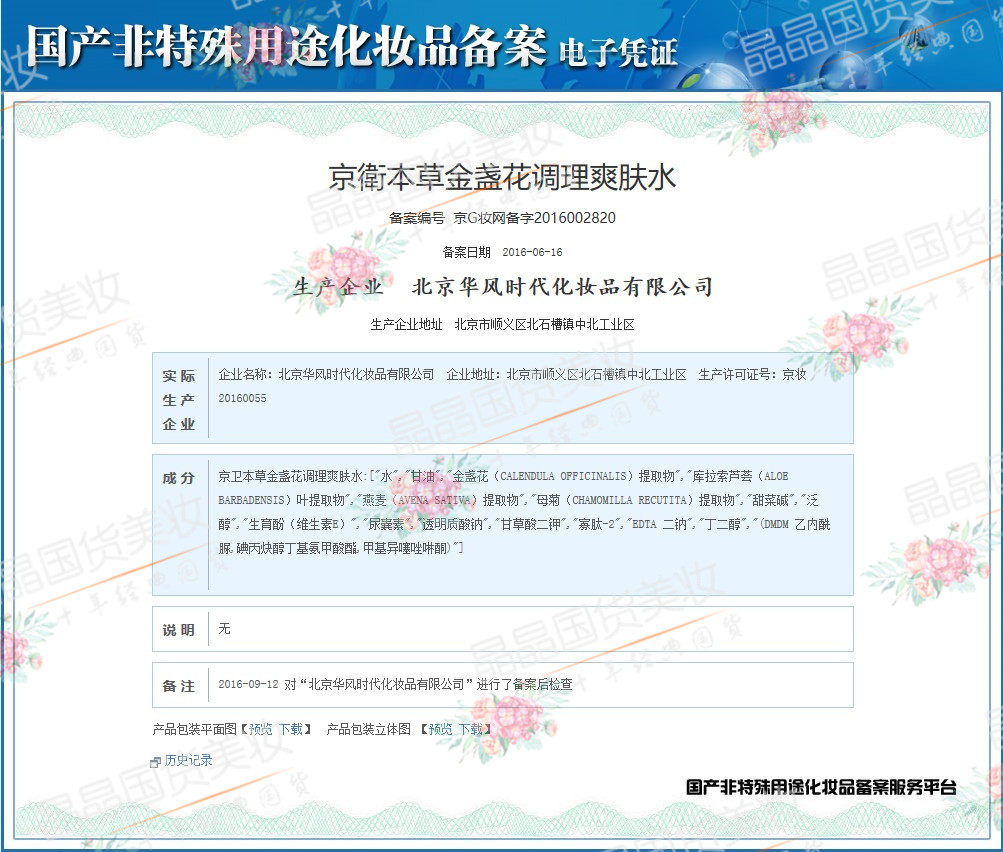The image size is (1003, 852).
Task: Click the filing date 2016-06-16
Action: pyautogui.click(x=532, y=252)
